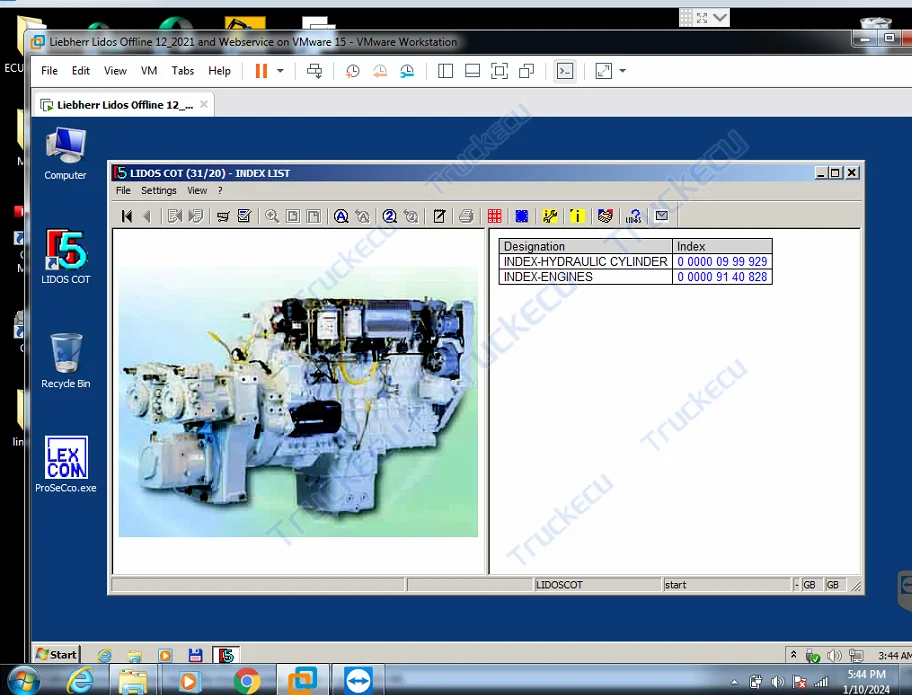This screenshot has height=695, width=912.
Task: Open host Chrome taskbar icon
Action: tap(247, 680)
